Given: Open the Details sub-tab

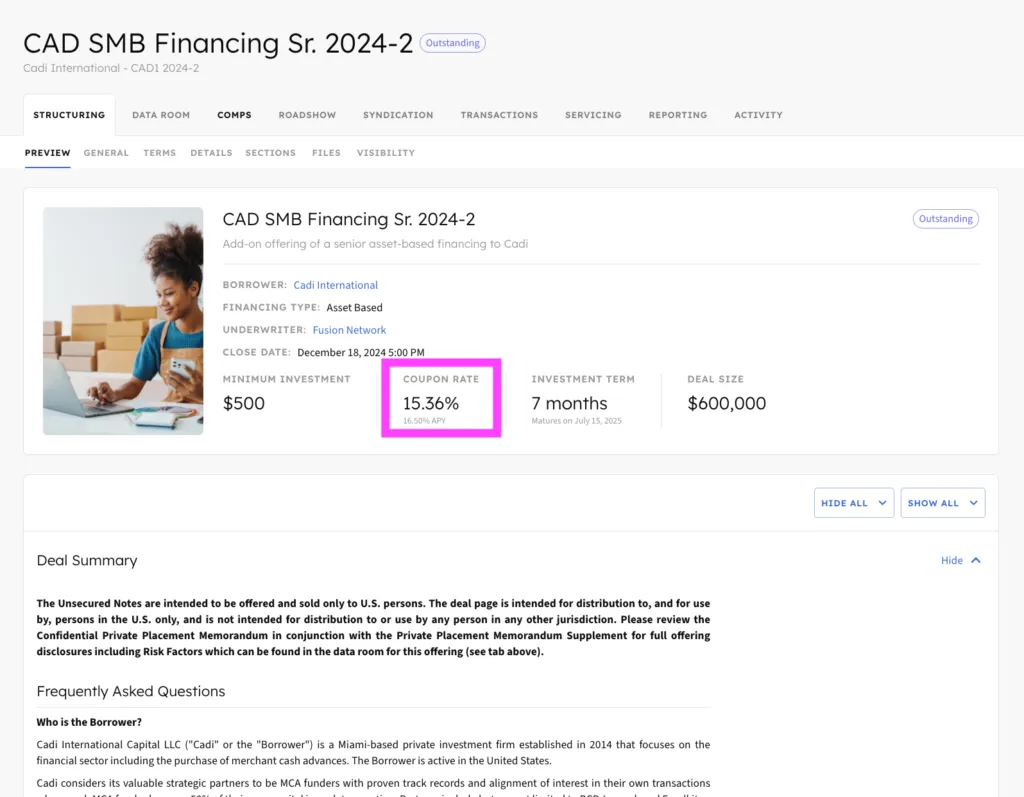Looking at the screenshot, I should click(211, 153).
